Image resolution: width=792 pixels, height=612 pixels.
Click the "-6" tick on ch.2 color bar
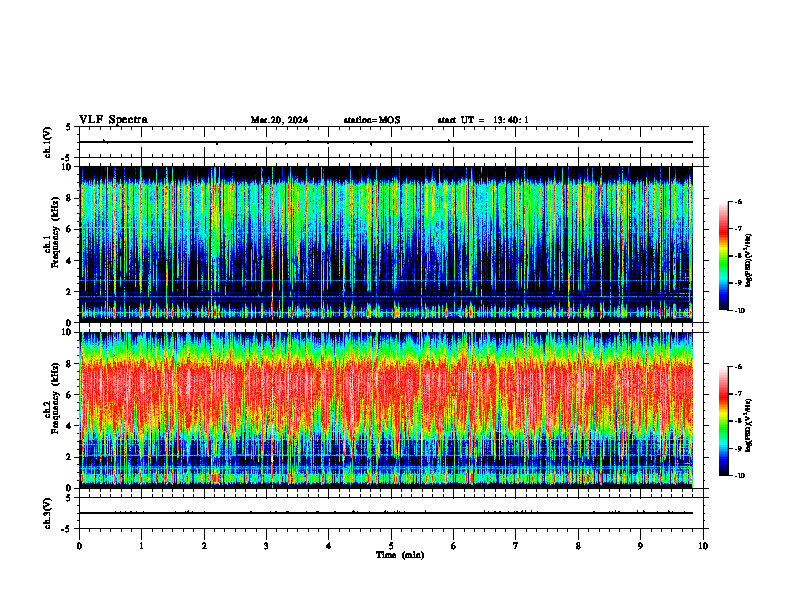[x=738, y=367]
